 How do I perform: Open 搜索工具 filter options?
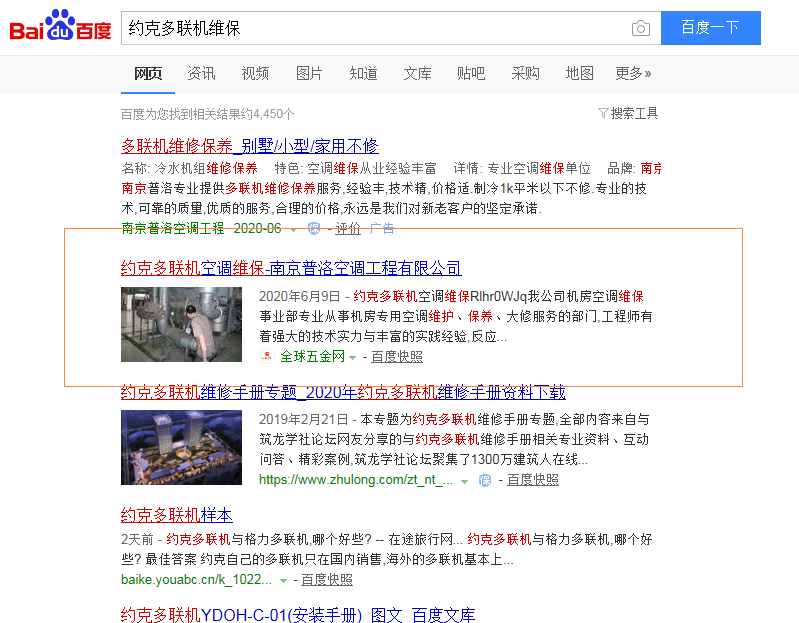click(x=628, y=113)
